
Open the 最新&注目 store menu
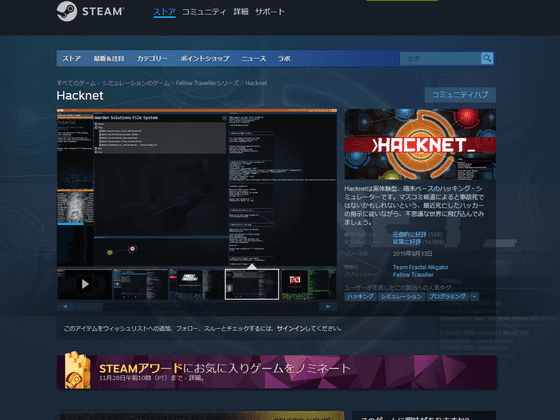[x=109, y=59]
